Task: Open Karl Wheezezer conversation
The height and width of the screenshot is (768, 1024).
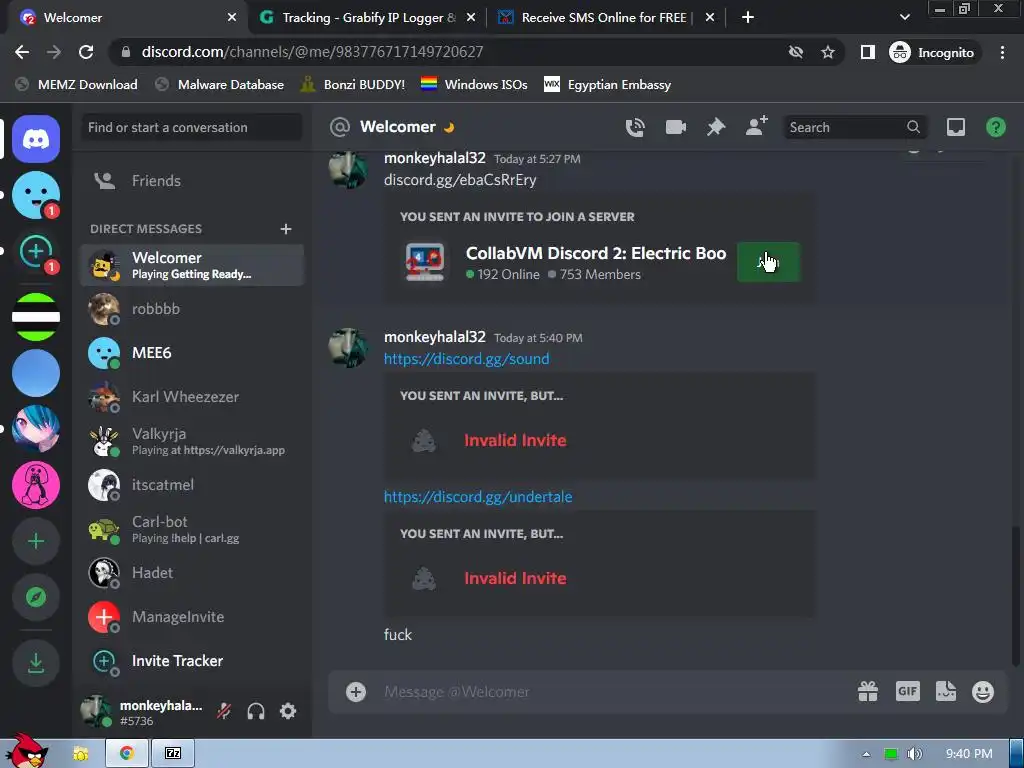Action: pos(192,397)
